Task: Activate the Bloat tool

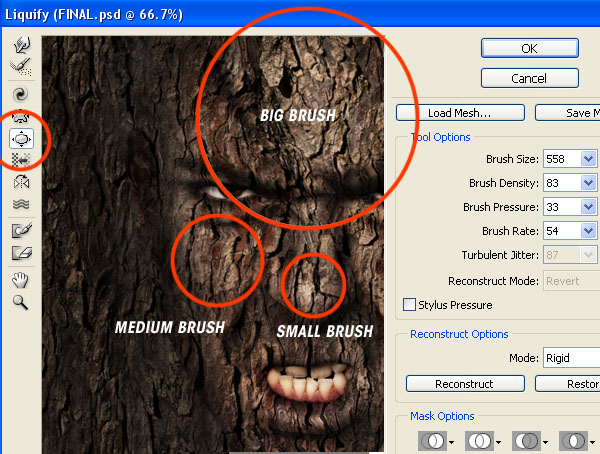Action: [x=19, y=138]
